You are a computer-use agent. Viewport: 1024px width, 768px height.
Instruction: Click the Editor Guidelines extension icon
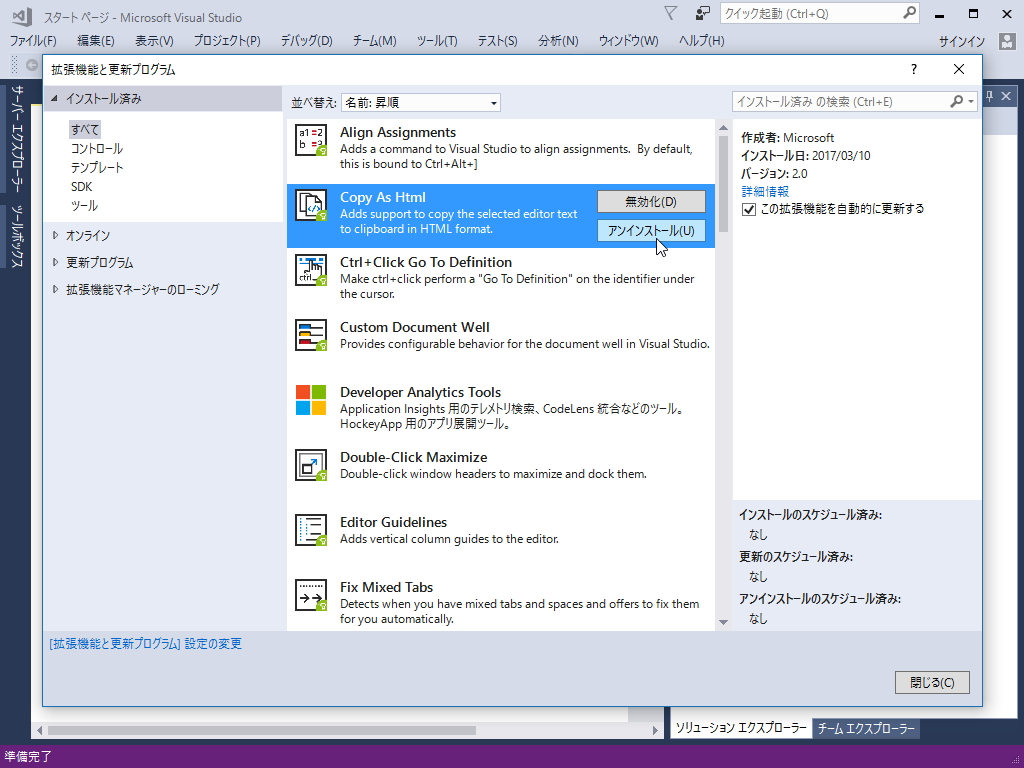click(x=311, y=530)
